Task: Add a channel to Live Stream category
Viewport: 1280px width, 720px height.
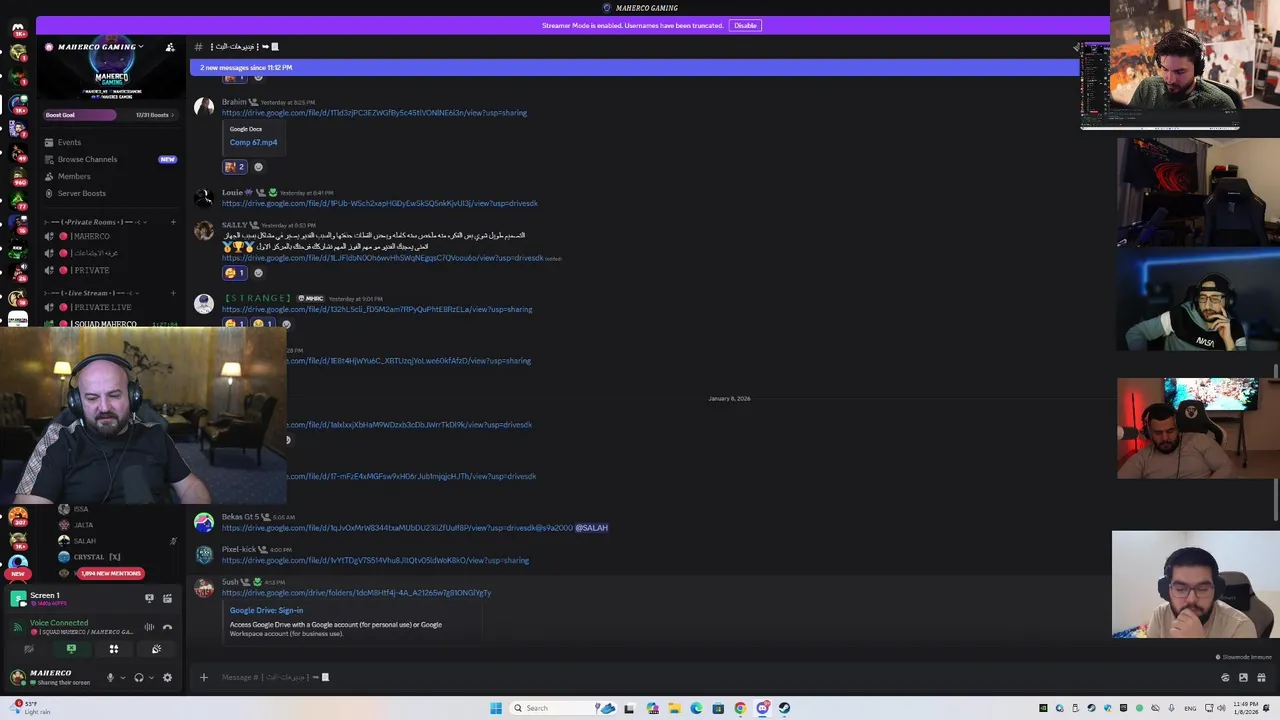Action: pos(173,293)
